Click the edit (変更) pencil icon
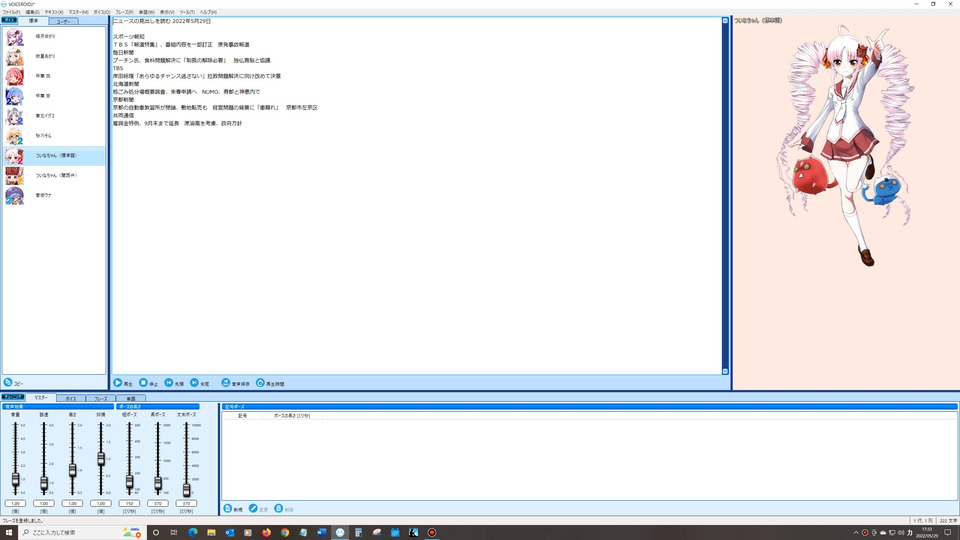This screenshot has width=960, height=540. [x=253, y=509]
